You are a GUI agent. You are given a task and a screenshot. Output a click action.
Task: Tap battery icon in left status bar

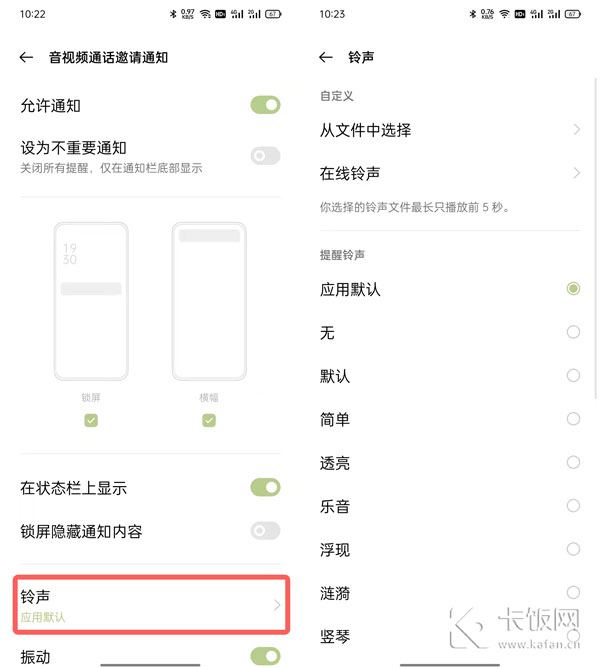273,14
